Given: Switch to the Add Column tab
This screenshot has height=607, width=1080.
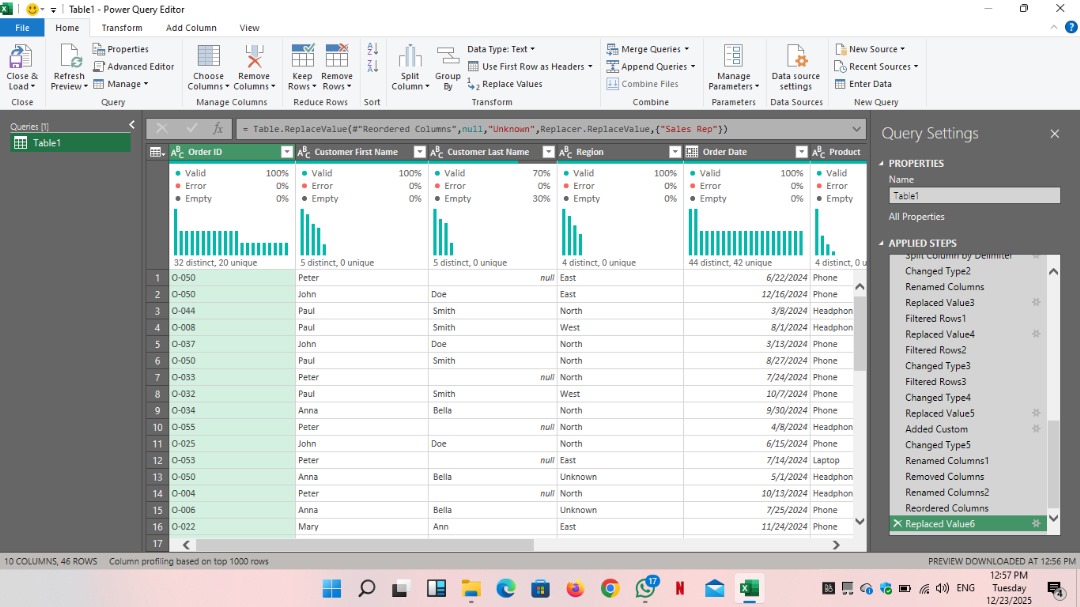Looking at the screenshot, I should click(x=191, y=28).
